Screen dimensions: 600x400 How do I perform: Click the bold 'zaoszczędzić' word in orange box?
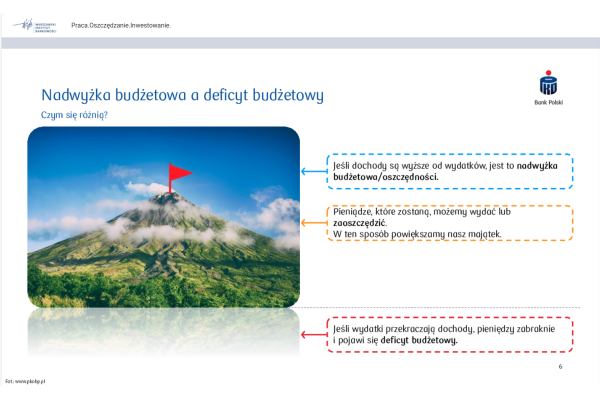click(360, 223)
